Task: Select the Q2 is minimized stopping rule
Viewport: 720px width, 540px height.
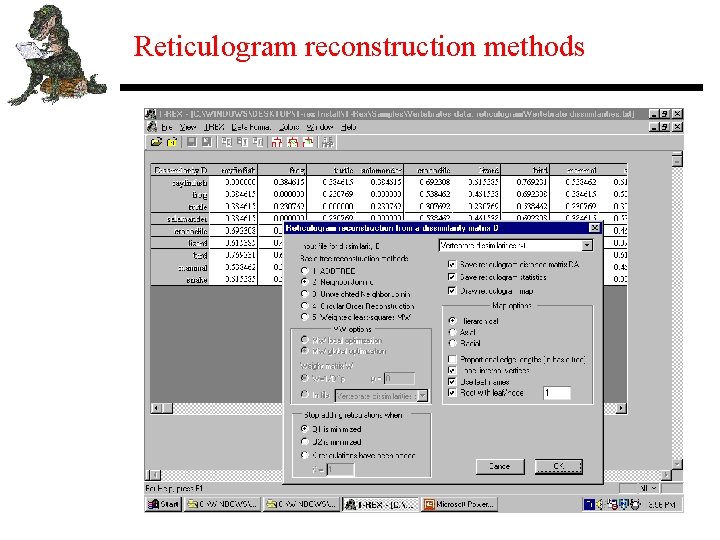Action: click(304, 442)
